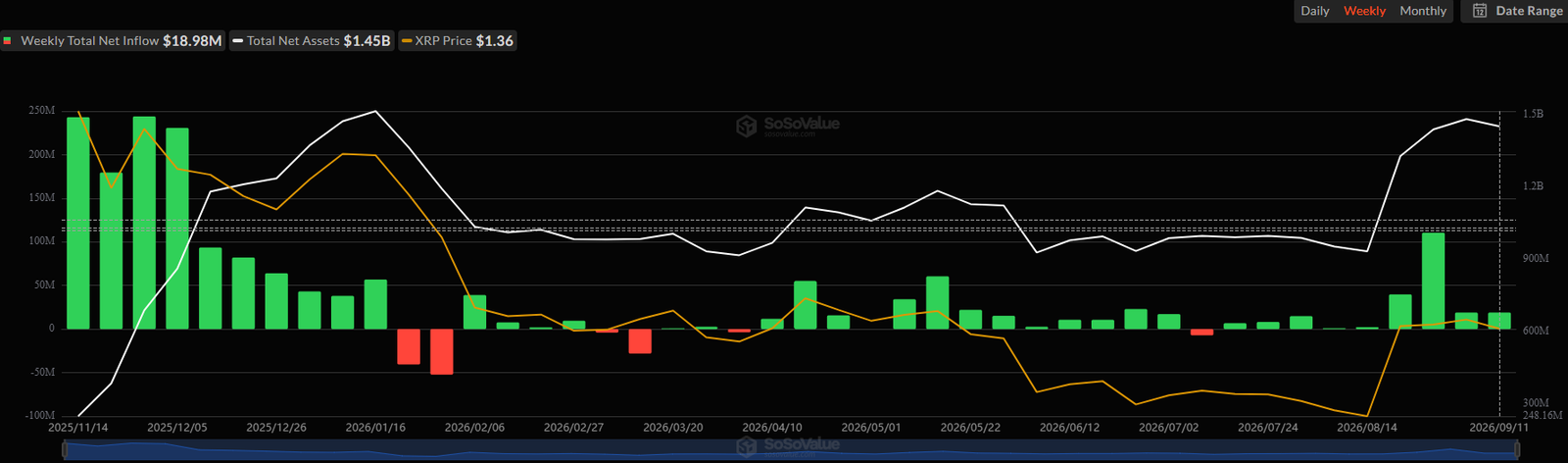Click the 50M left axis label
The image size is (1568, 463).
44,285
